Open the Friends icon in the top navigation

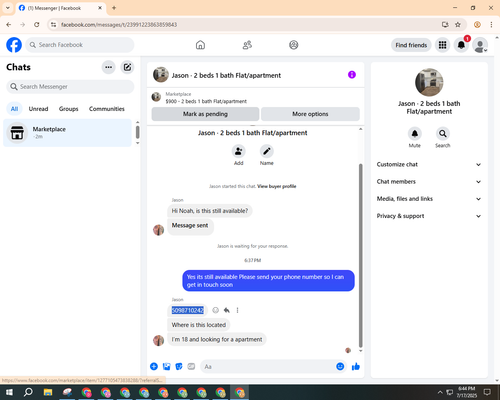pyautogui.click(x=247, y=45)
